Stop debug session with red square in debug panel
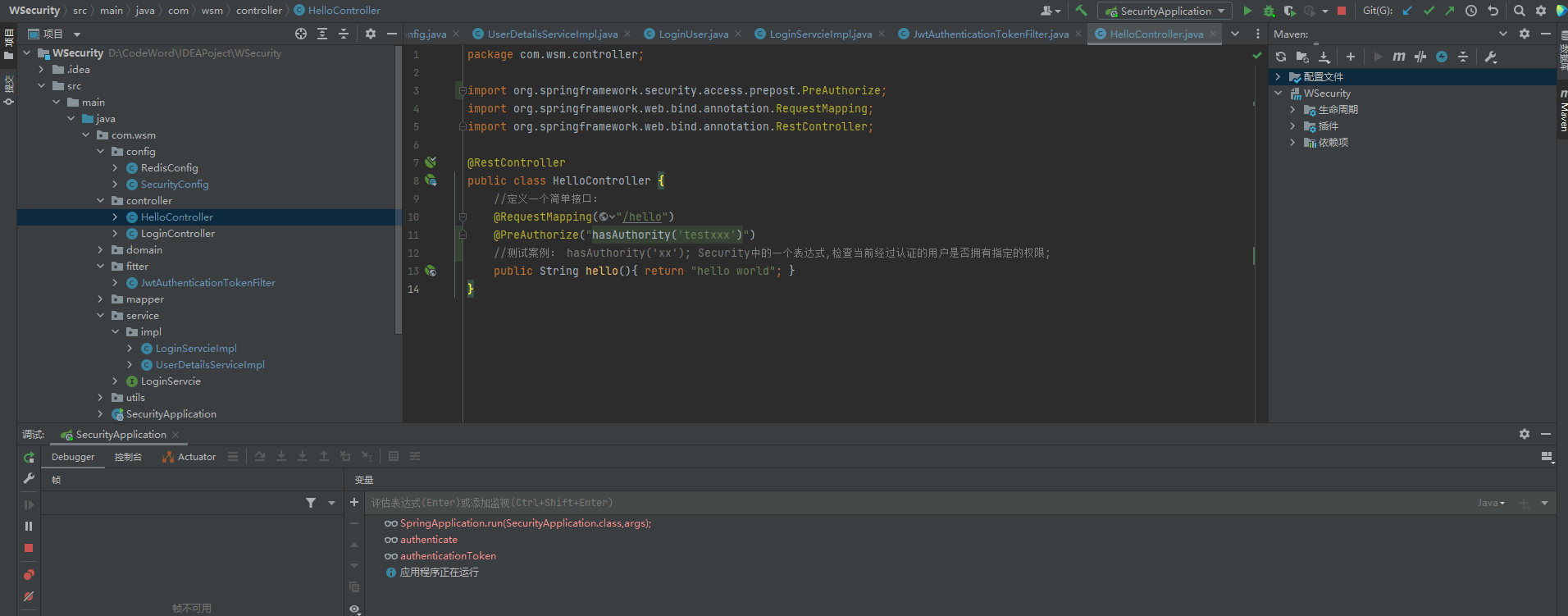 (29, 548)
